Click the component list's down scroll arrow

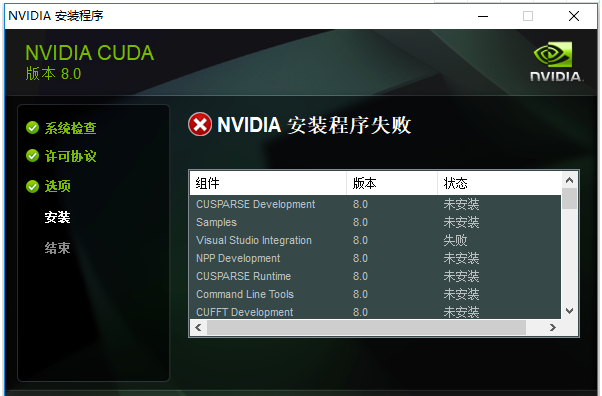[569, 311]
